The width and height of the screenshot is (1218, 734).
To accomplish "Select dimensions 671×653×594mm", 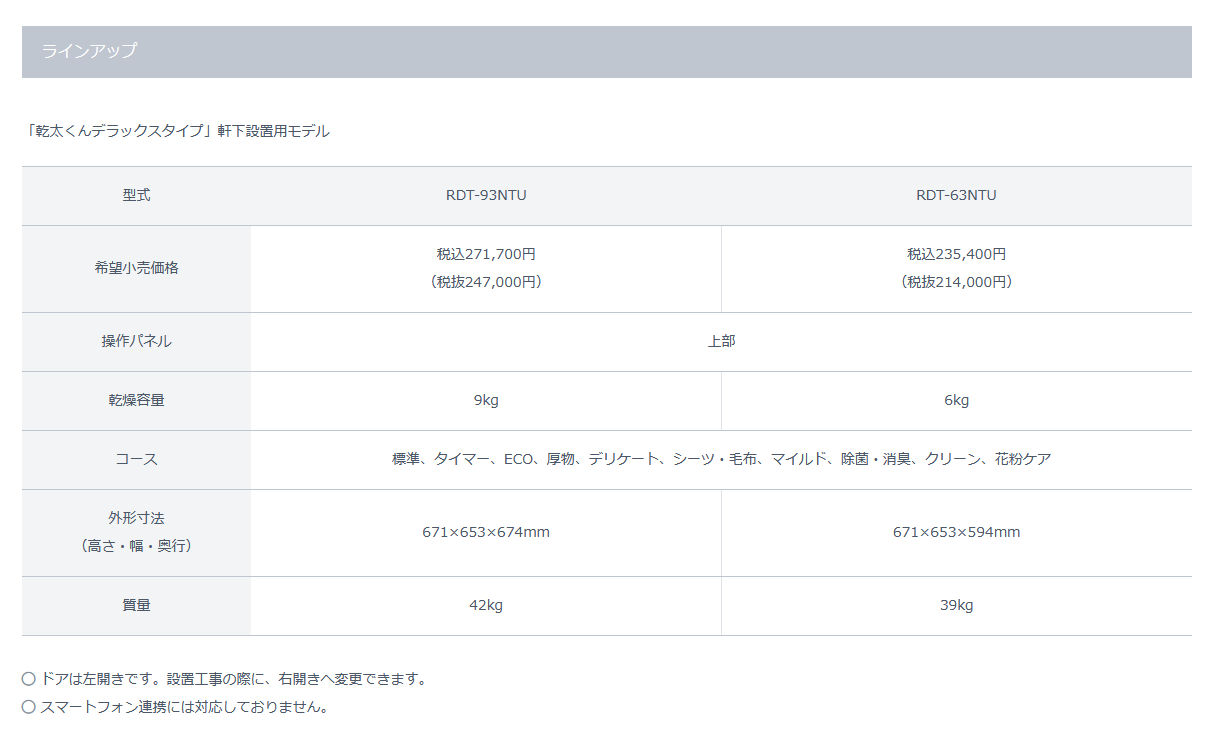I will [956, 532].
